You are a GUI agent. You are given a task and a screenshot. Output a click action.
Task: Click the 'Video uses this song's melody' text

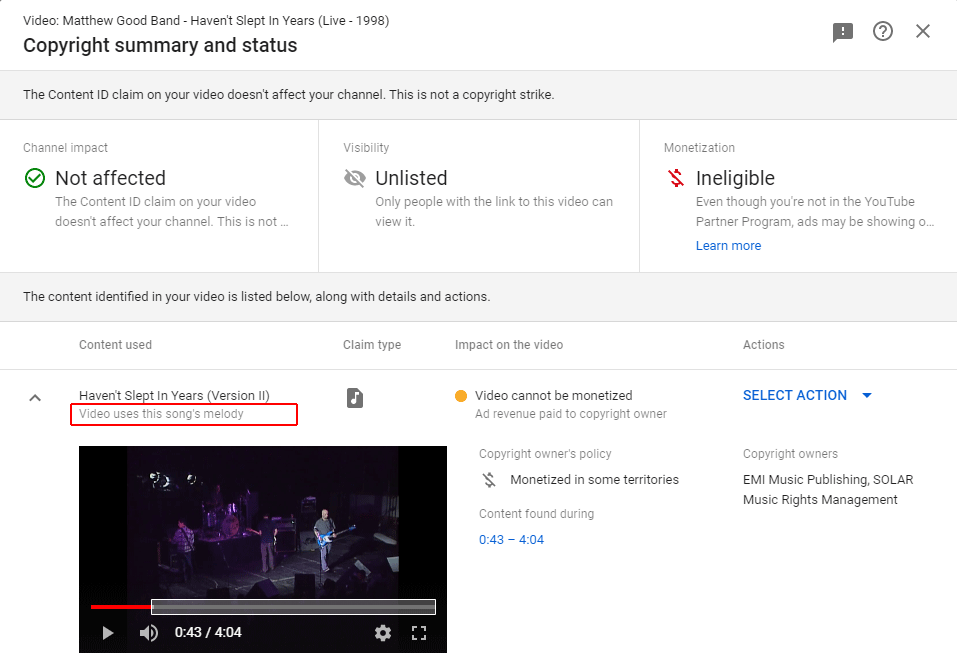click(x=161, y=414)
